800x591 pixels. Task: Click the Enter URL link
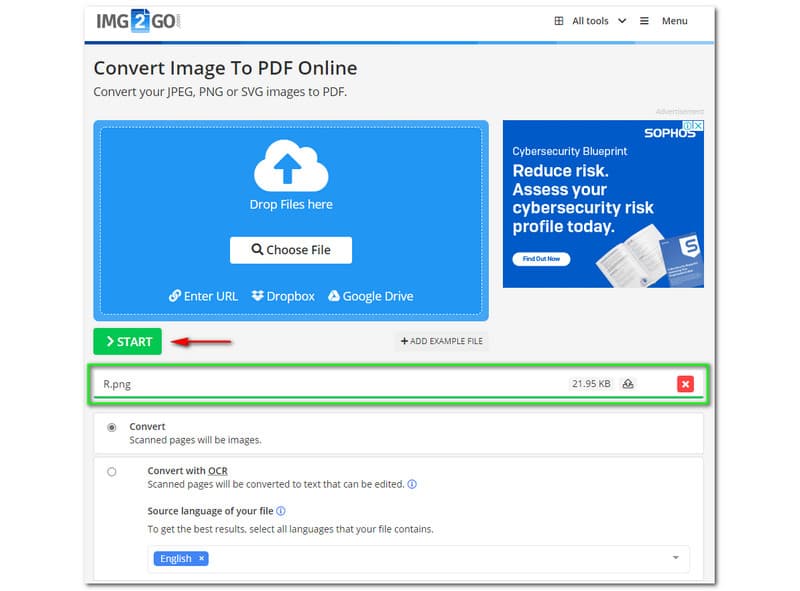(x=204, y=296)
